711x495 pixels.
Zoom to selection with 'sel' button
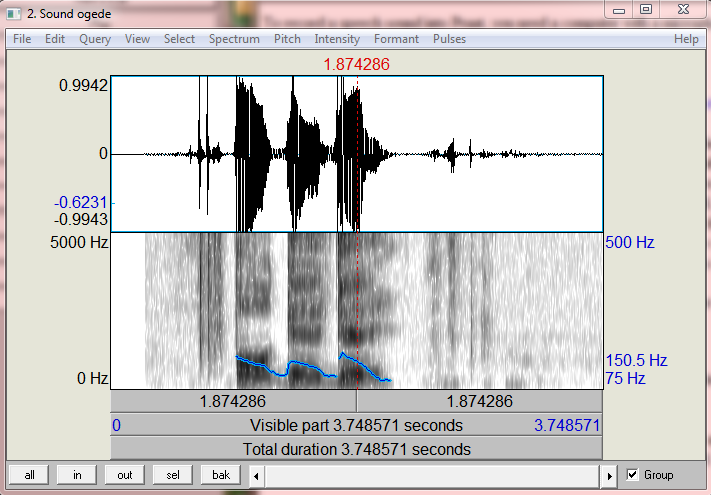coord(172,475)
